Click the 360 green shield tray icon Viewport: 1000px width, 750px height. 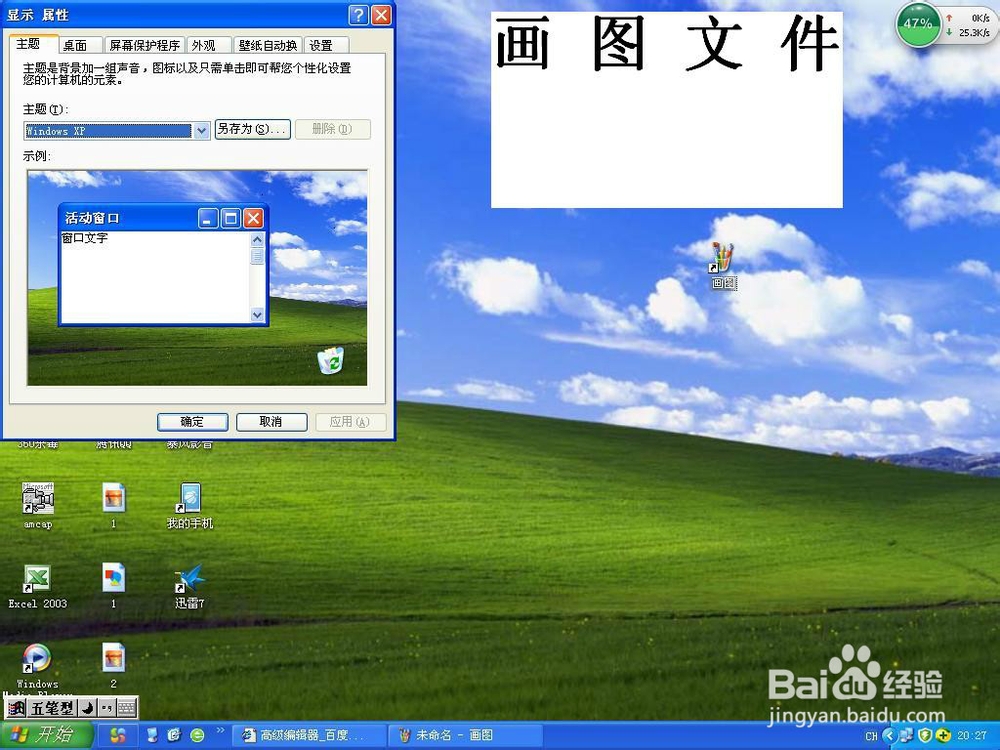[x=925, y=736]
